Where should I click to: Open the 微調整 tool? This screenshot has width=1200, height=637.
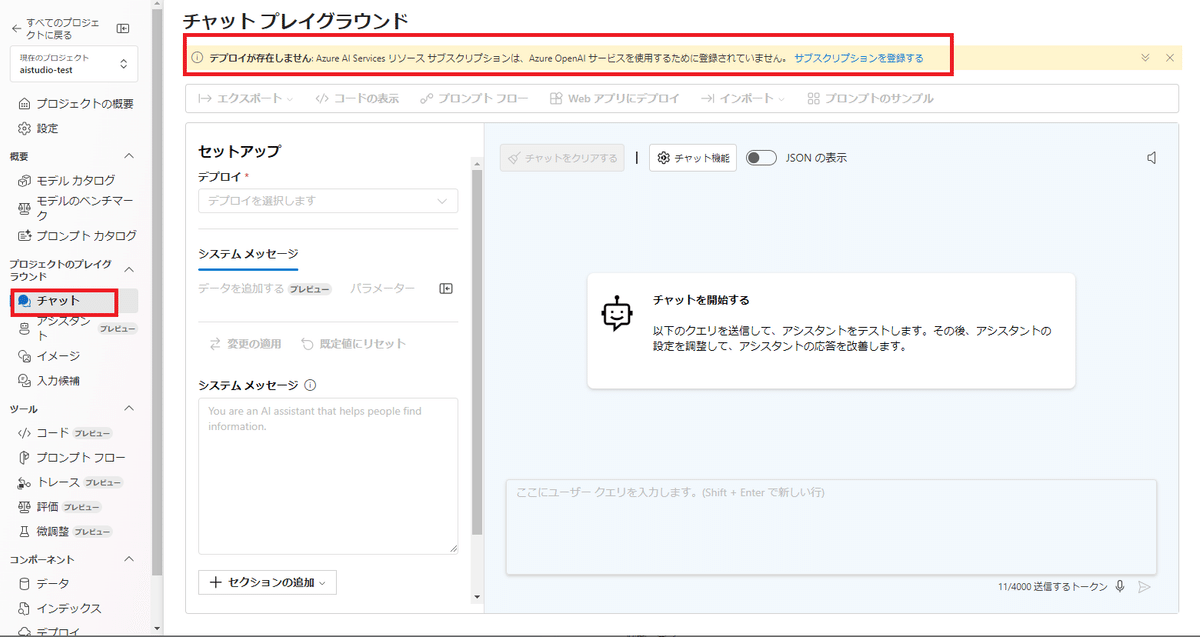click(65, 531)
